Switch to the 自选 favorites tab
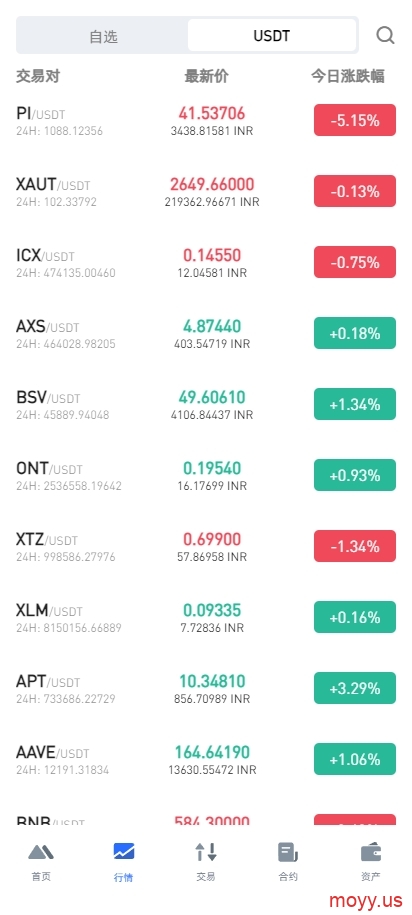The height and width of the screenshot is (915, 412). [103, 36]
